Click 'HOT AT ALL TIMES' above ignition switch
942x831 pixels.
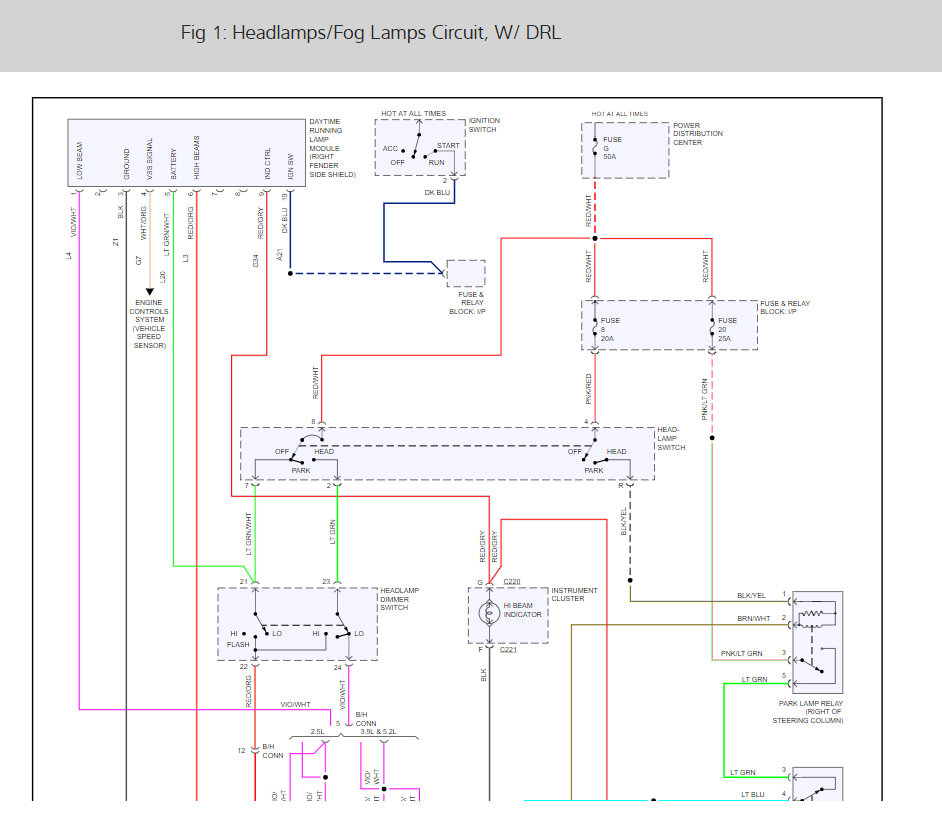click(413, 114)
